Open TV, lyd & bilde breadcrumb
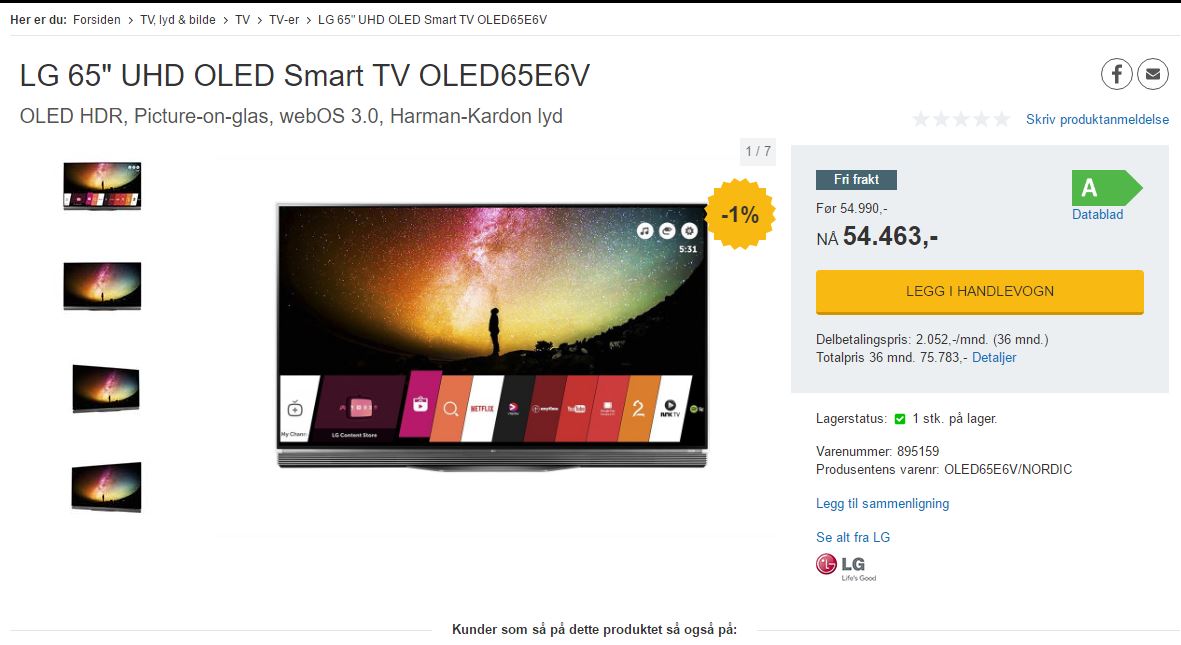 click(x=178, y=20)
